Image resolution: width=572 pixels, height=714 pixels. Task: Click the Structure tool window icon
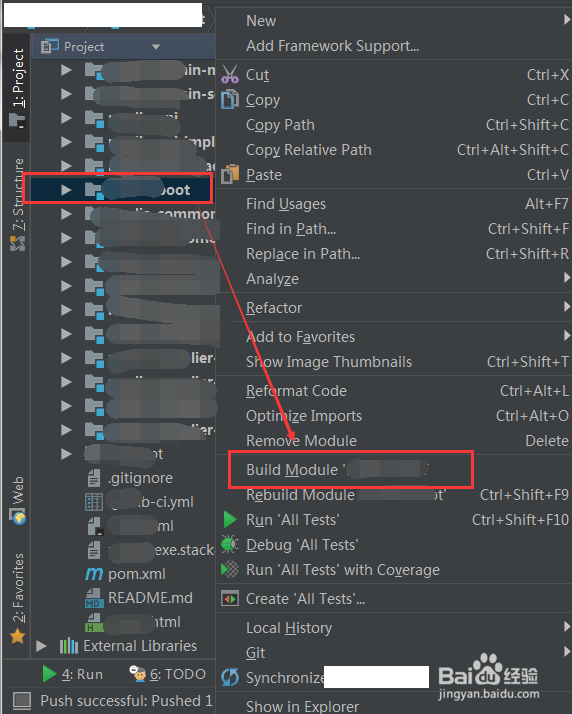tap(18, 244)
